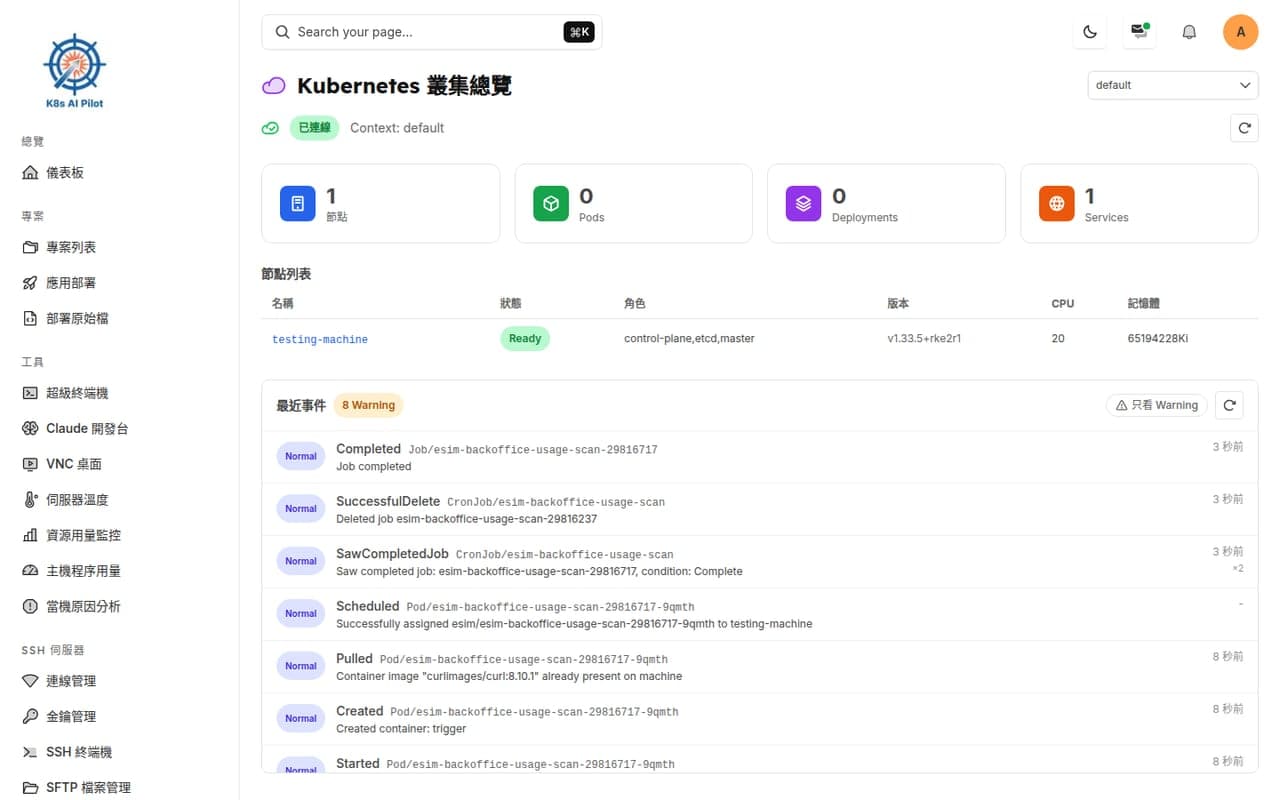Click the 名稱 column header

283,303
